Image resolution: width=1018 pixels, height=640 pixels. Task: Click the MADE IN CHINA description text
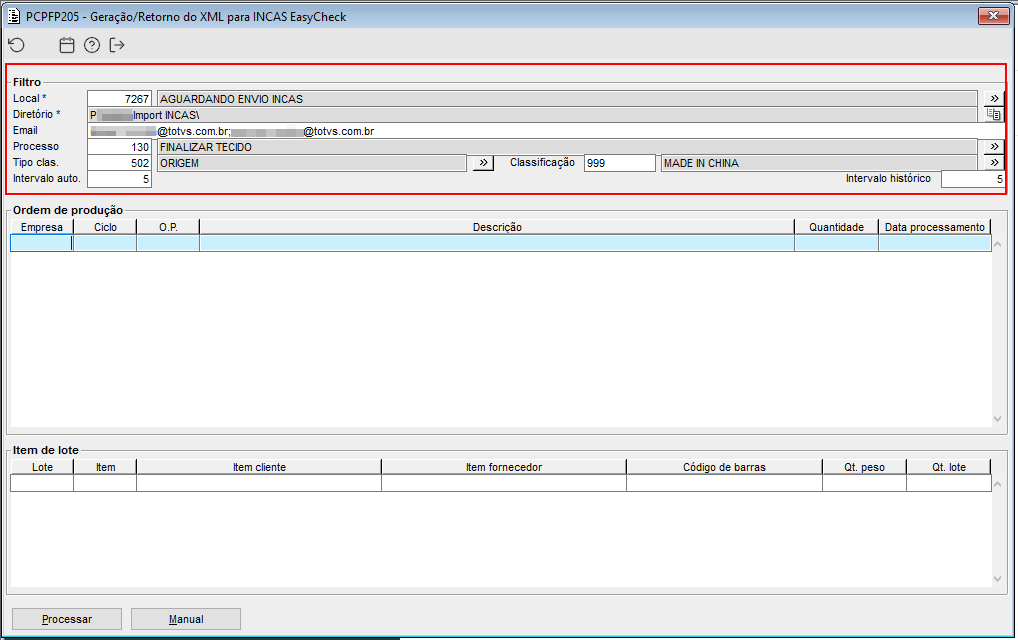(x=701, y=164)
